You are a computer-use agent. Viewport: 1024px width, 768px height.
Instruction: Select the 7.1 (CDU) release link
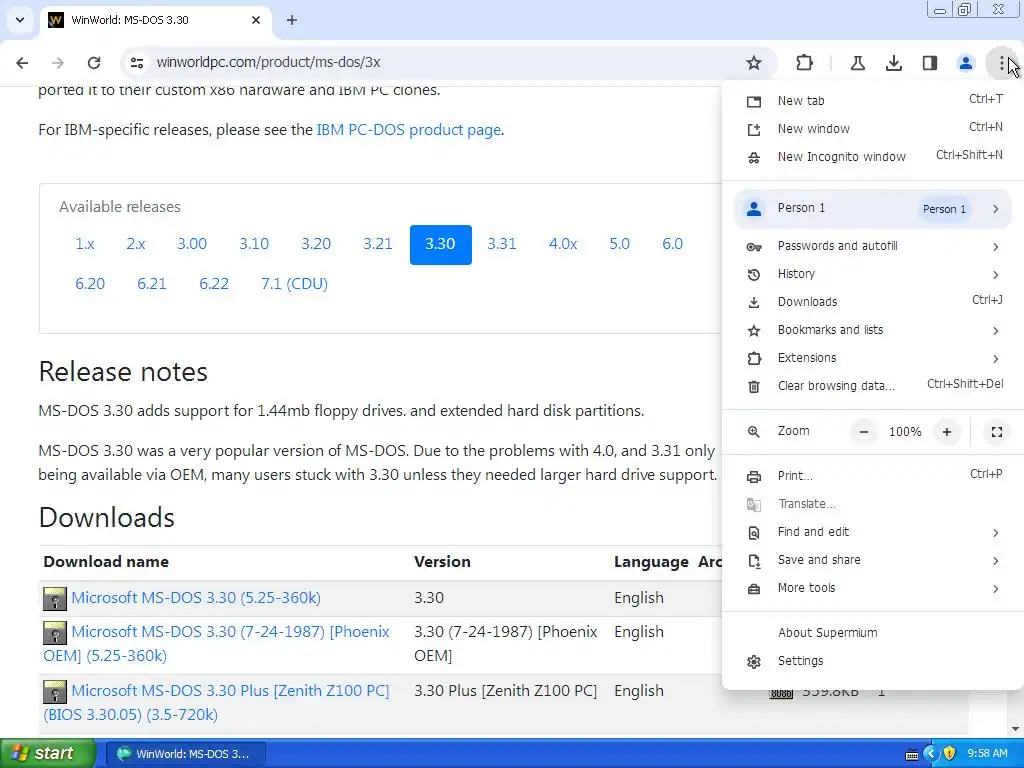click(295, 284)
